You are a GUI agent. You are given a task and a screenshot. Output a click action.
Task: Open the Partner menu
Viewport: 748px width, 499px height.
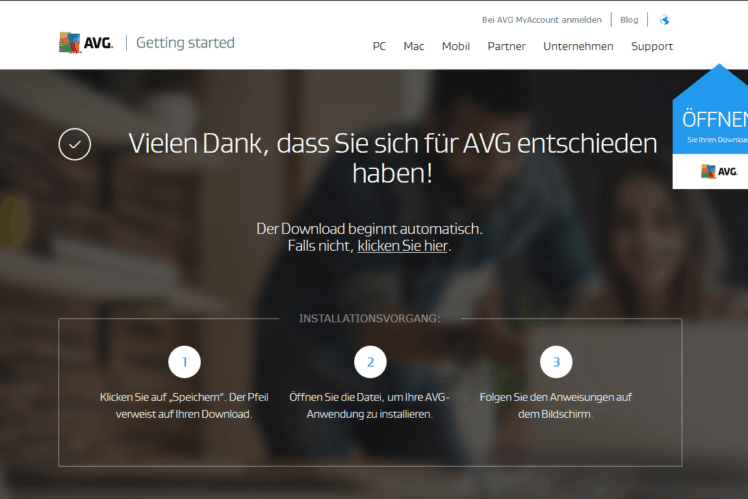[x=507, y=46]
